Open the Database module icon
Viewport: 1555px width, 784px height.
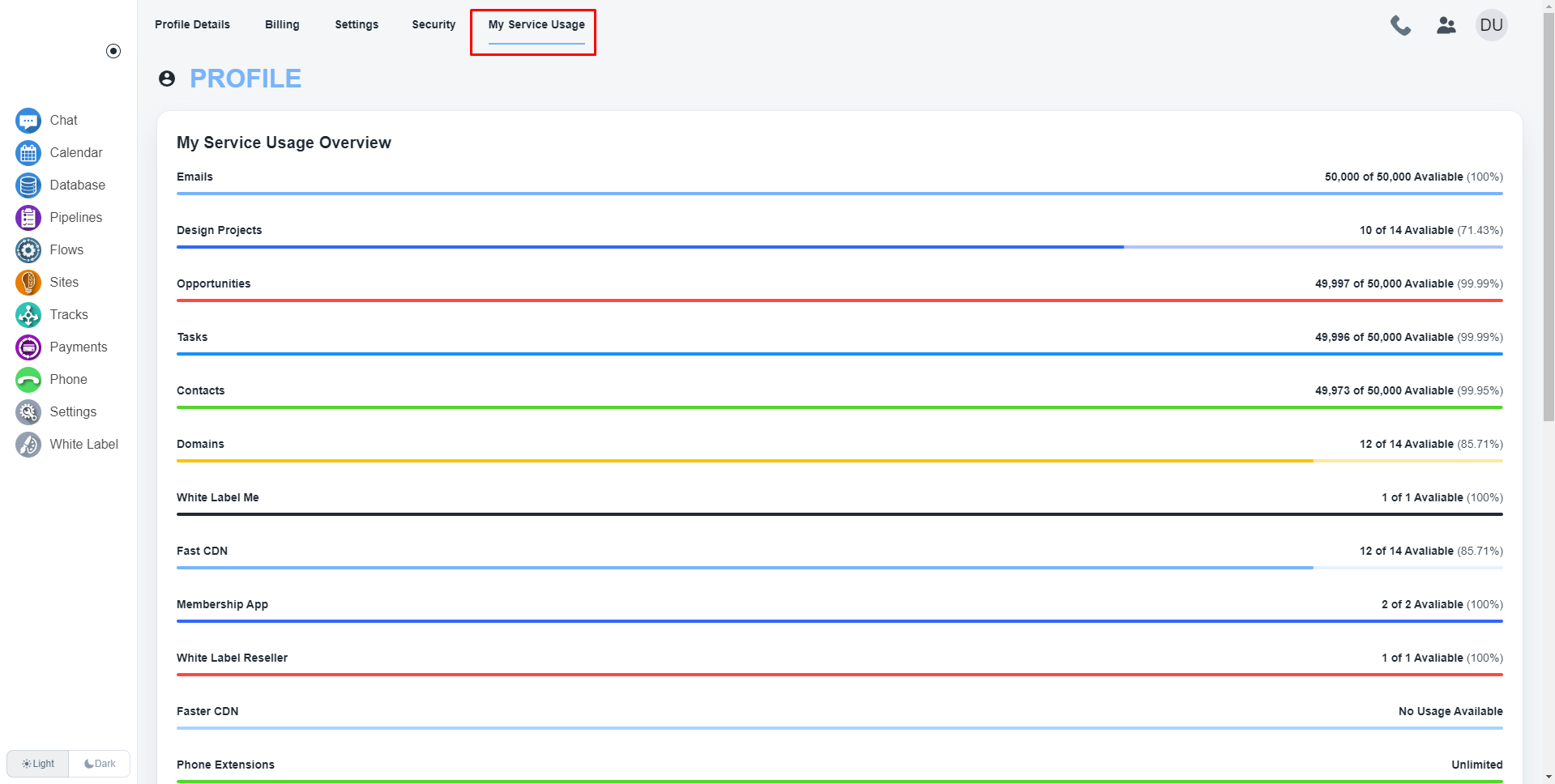coord(28,185)
